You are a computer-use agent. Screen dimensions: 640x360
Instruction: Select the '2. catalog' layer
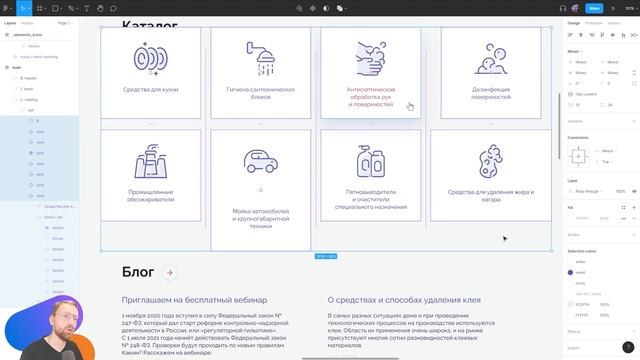(29, 100)
